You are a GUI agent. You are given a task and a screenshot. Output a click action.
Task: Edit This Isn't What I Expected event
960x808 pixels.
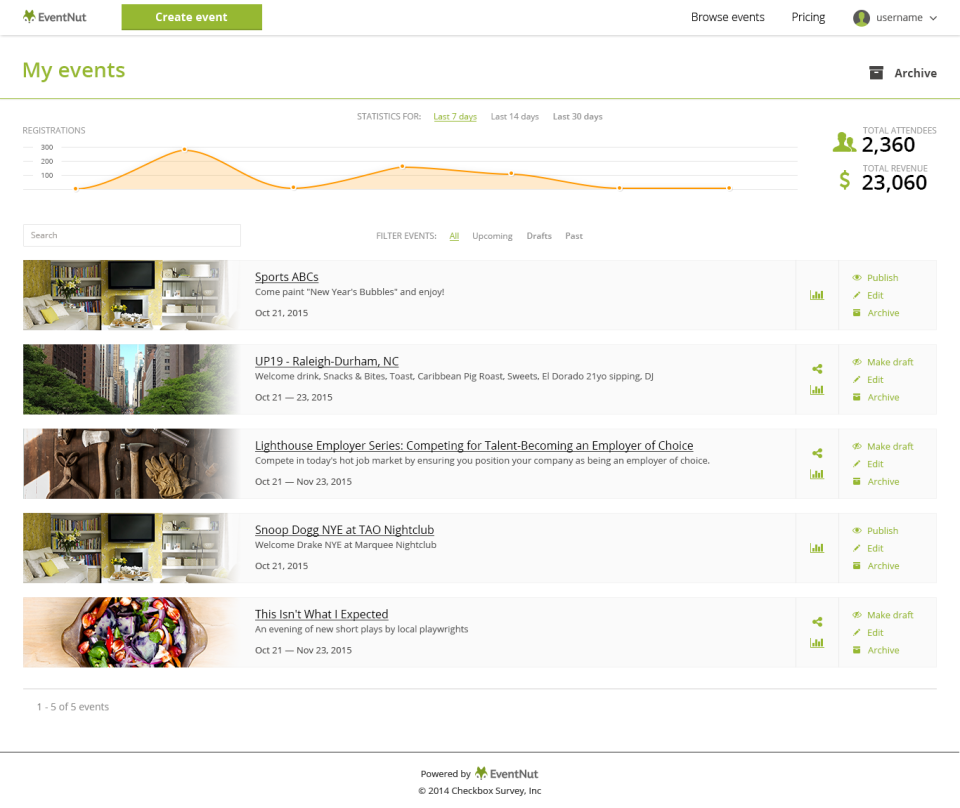point(868,633)
